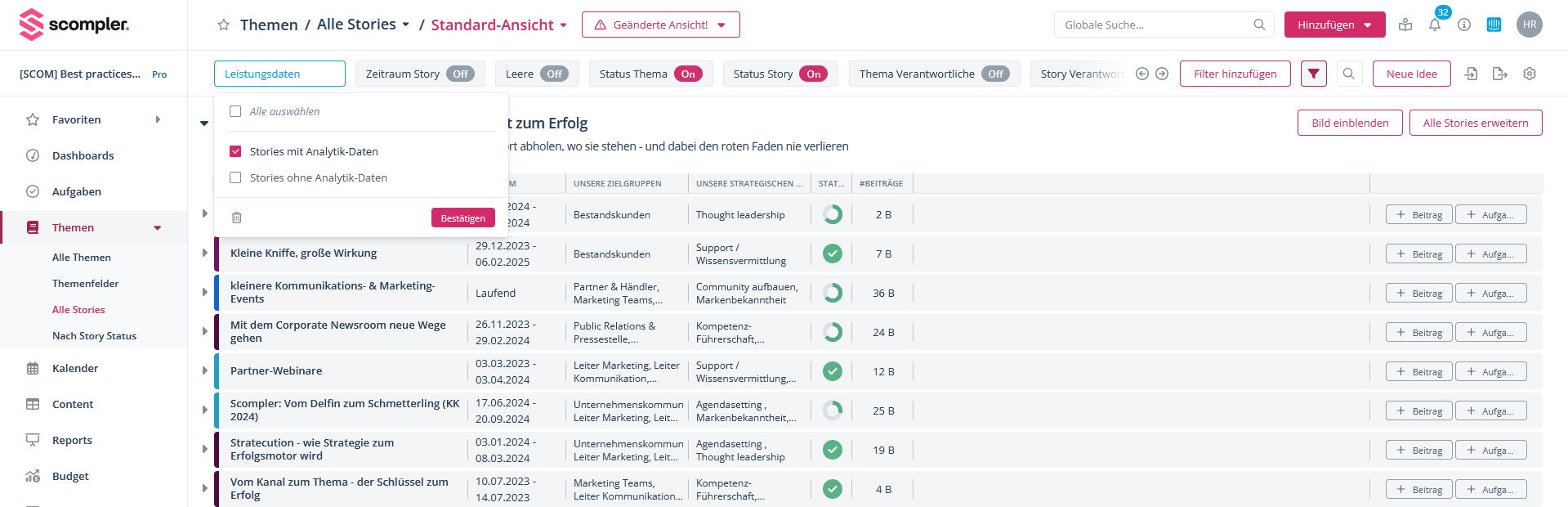
Task: Check the 'Alle auswählen' checkbox
Action: (235, 111)
